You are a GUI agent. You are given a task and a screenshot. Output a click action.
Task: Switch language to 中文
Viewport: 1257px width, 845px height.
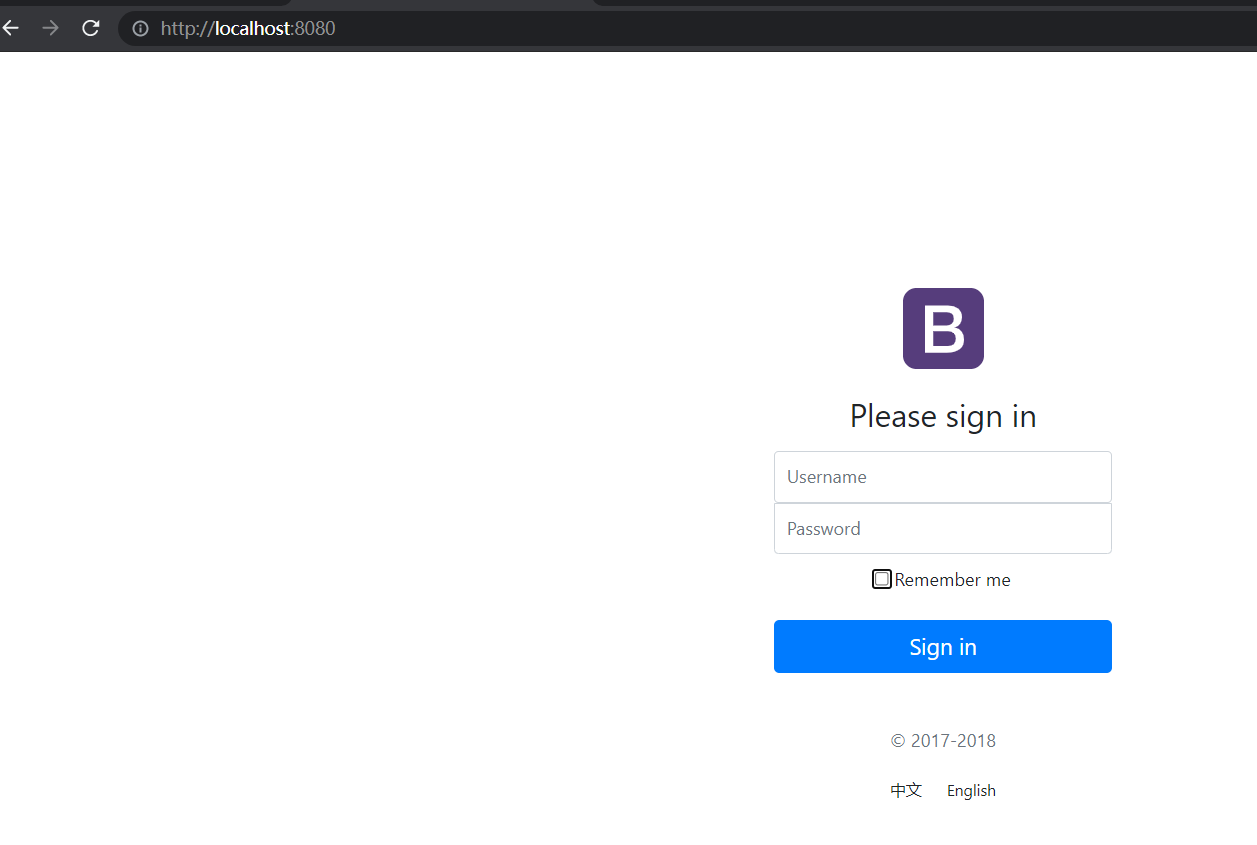click(x=906, y=790)
